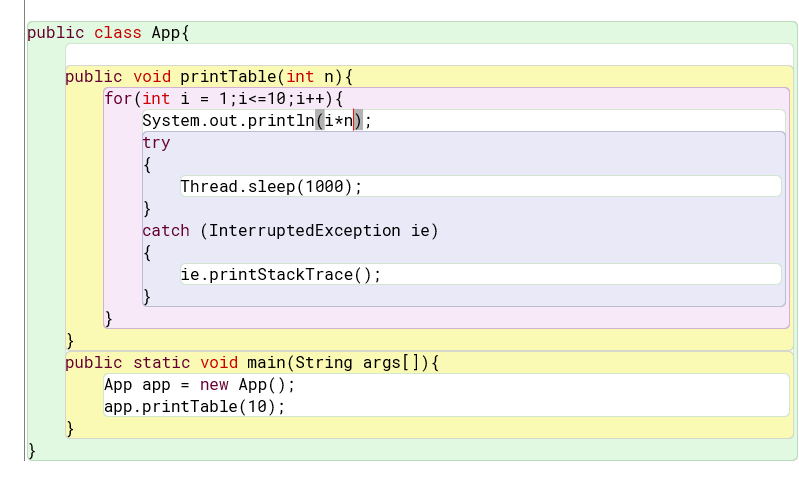Click the empty field slot above printTable
Viewport: 799px width, 492px height.
[429, 54]
